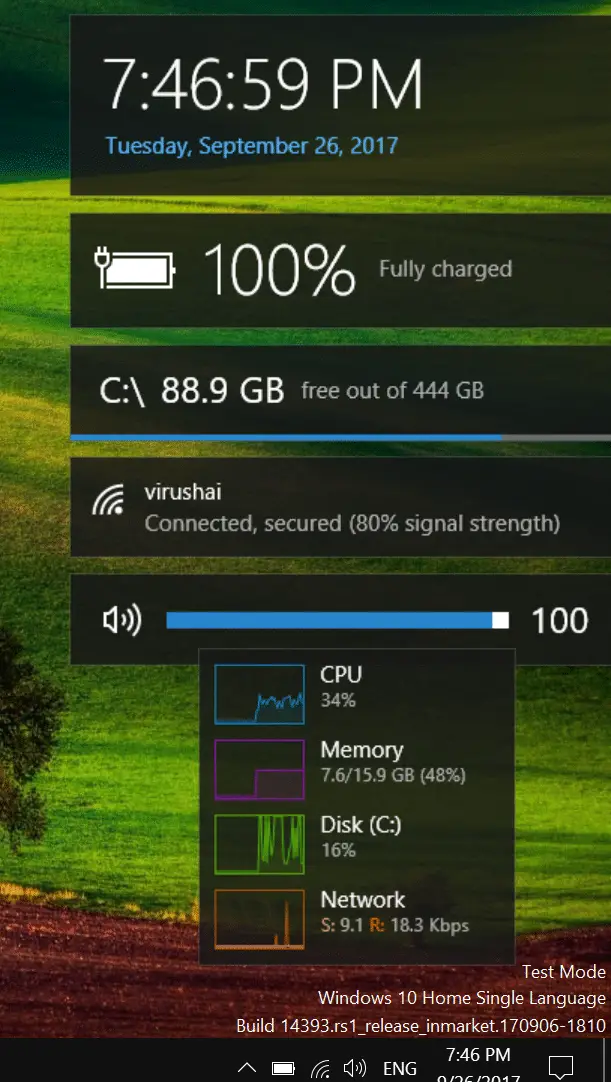Open the Memory usage graph
The height and width of the screenshot is (1082, 611).
coord(260,769)
